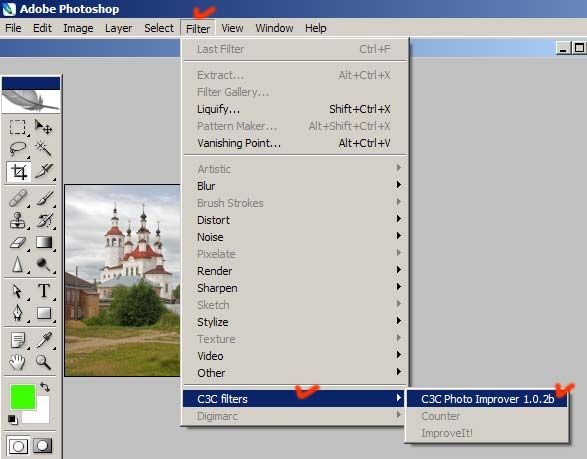Open the Help menu

pos(315,28)
